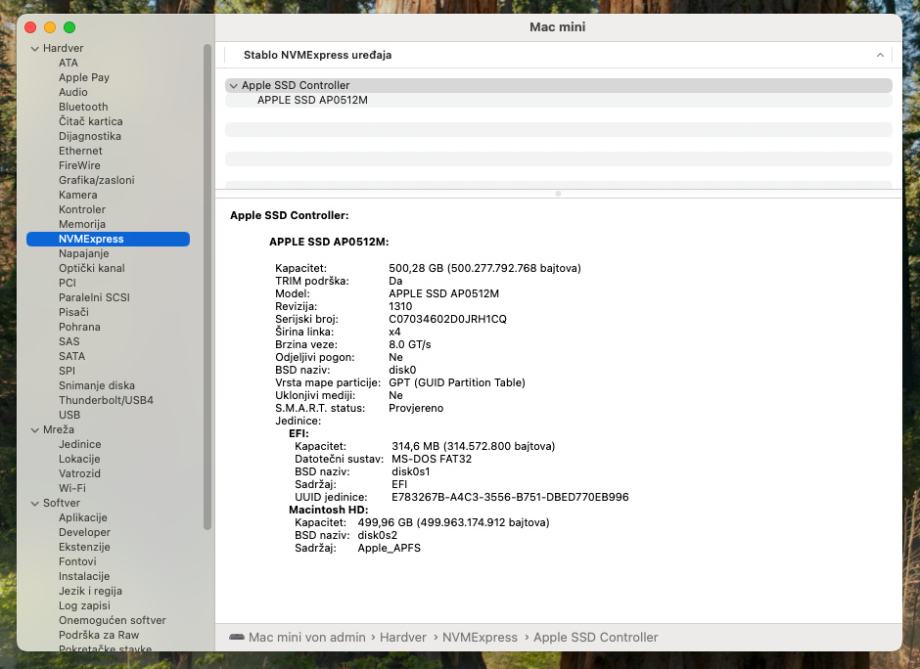Open the Ethernet hardware entry
920x669 pixels.
pyautogui.click(x=80, y=151)
